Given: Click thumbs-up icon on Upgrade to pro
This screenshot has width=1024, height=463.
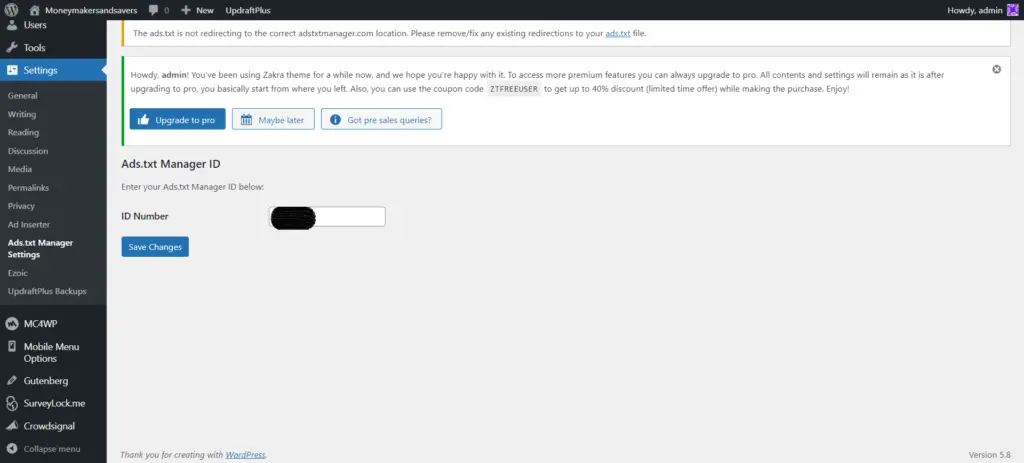Looking at the screenshot, I should click(x=144, y=120).
